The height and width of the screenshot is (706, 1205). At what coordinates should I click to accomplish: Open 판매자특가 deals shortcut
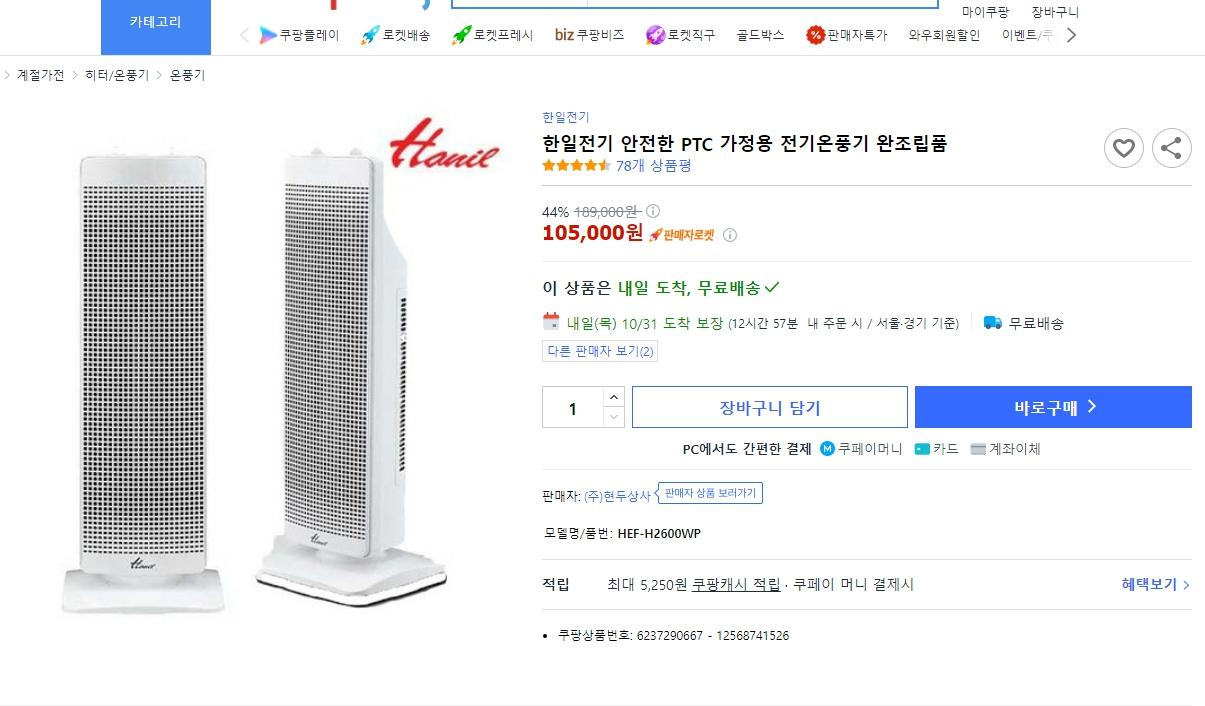pos(846,35)
